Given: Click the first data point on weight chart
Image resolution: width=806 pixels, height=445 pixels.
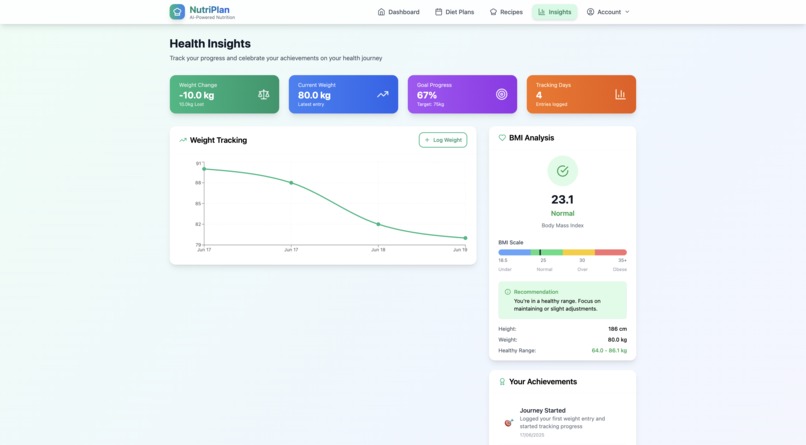Looking at the screenshot, I should (204, 169).
